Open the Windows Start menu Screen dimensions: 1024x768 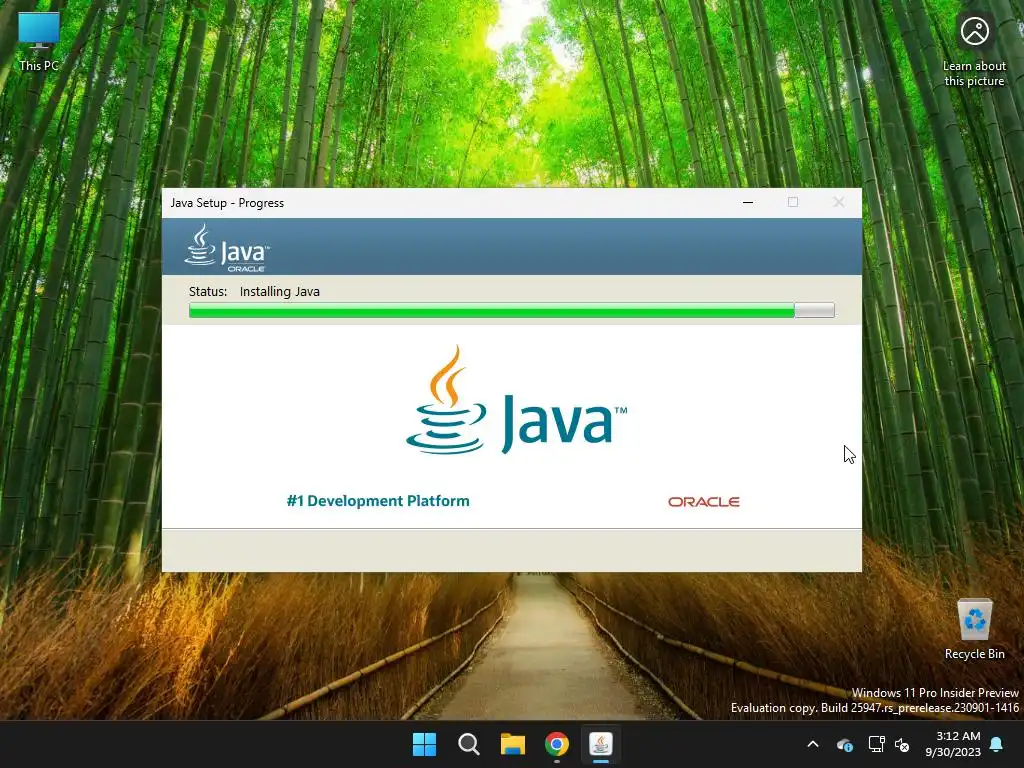(424, 744)
